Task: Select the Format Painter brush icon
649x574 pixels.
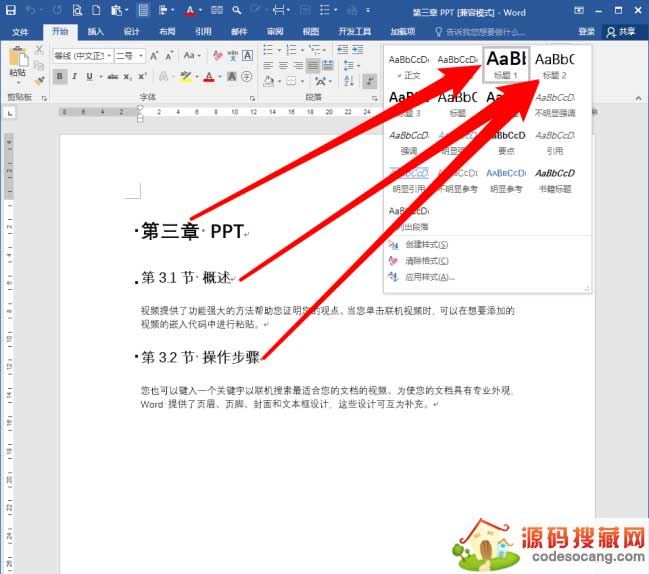Action: pos(40,81)
